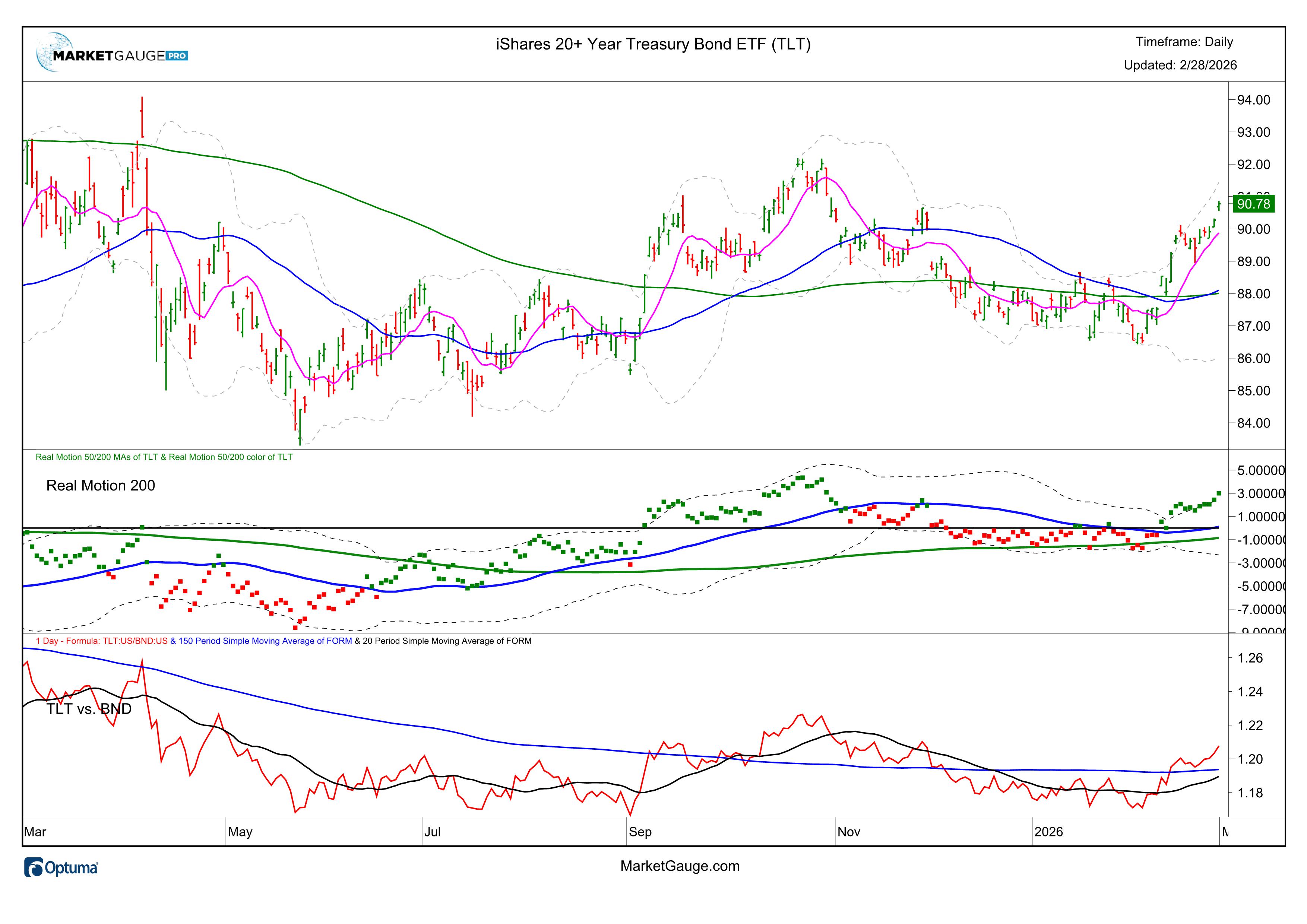Click the 2026 marker on time axis

tap(1048, 832)
